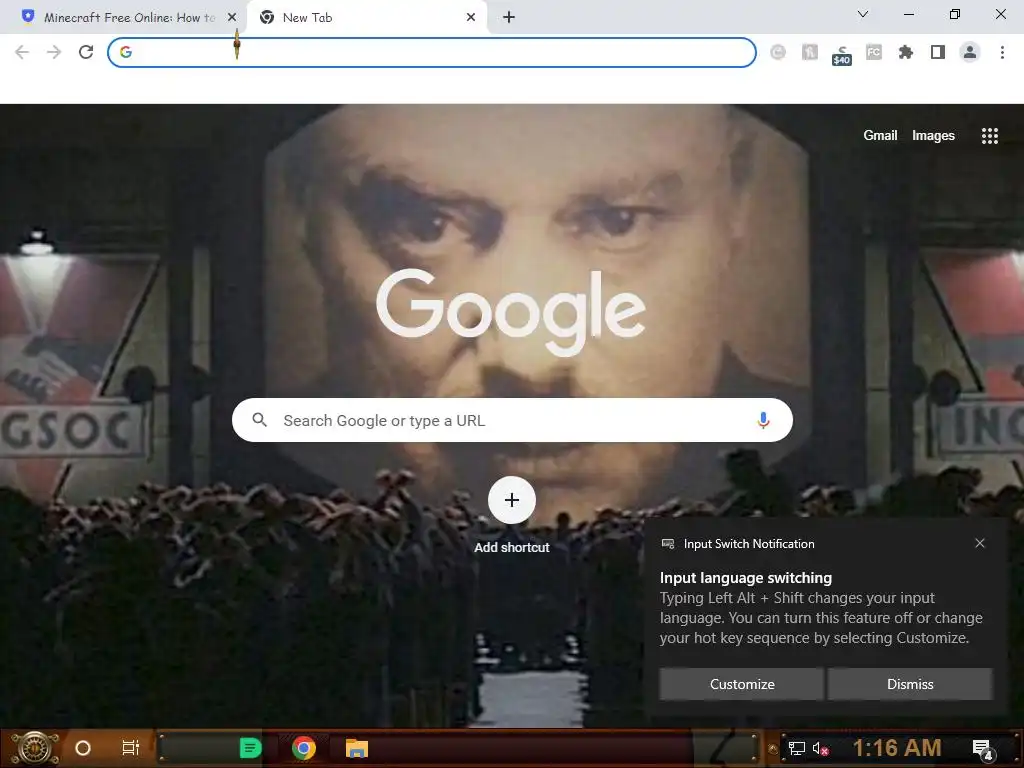
Task: Open File Explorer from taskbar
Action: [x=357, y=748]
